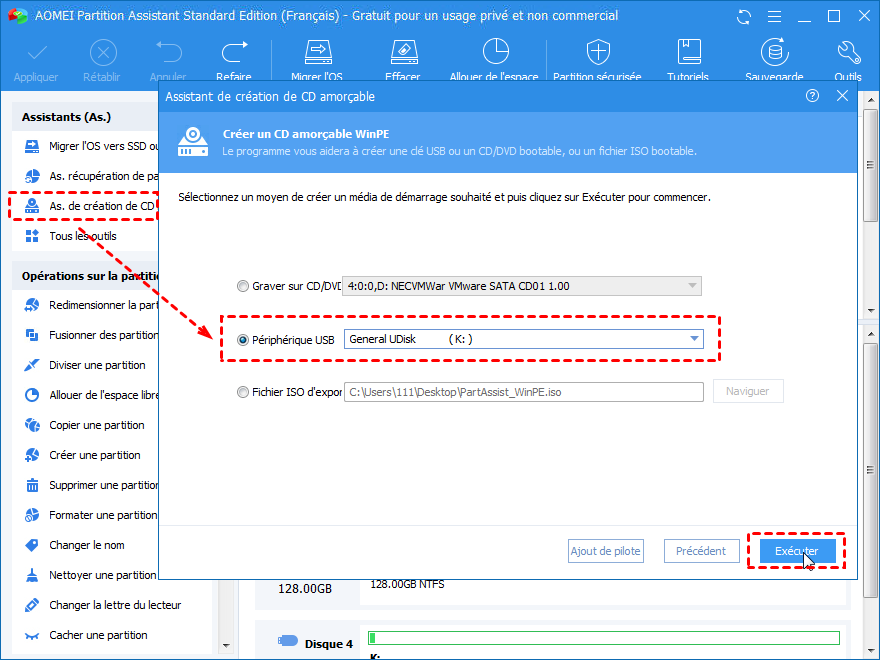Select Fusionner des partitions operation
Screen dimensions: 880x660
[91, 335]
